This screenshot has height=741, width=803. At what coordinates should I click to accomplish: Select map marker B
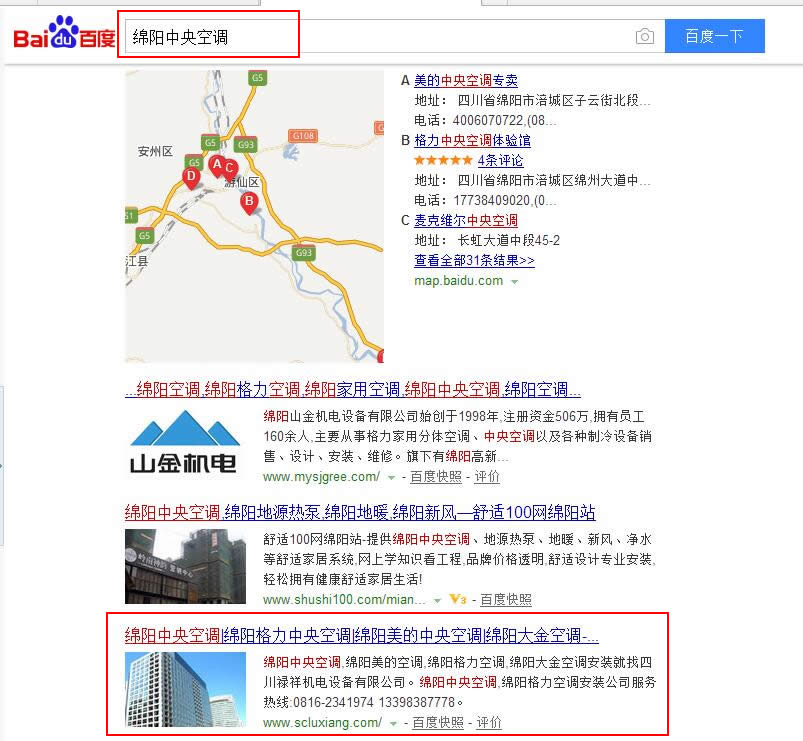249,202
